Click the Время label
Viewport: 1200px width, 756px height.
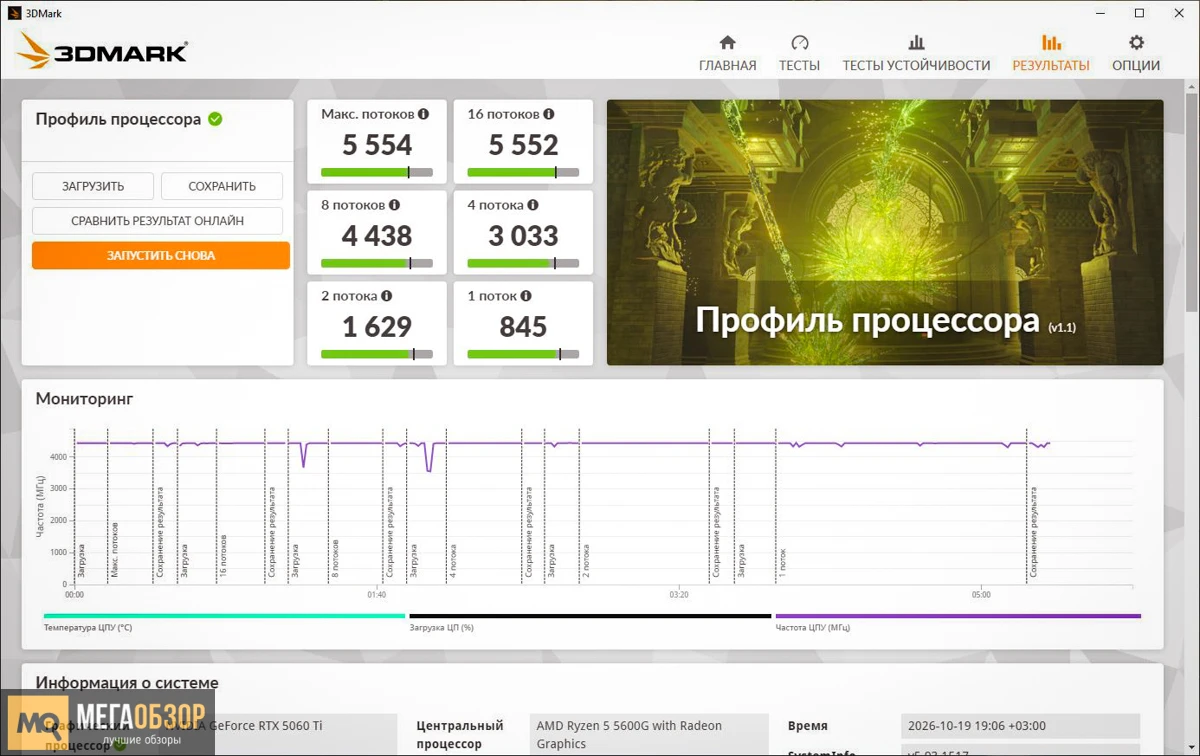tap(808, 726)
